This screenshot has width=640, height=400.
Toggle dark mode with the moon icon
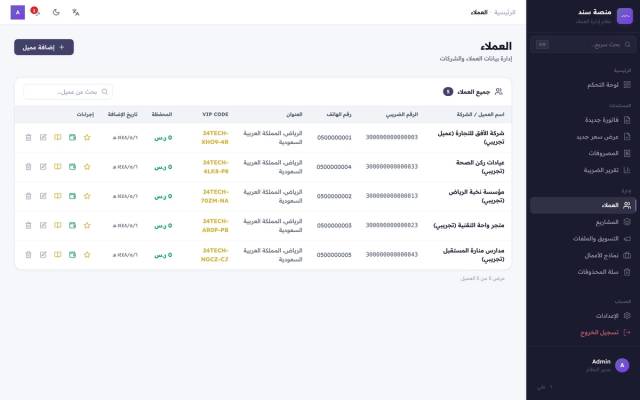[x=56, y=12]
